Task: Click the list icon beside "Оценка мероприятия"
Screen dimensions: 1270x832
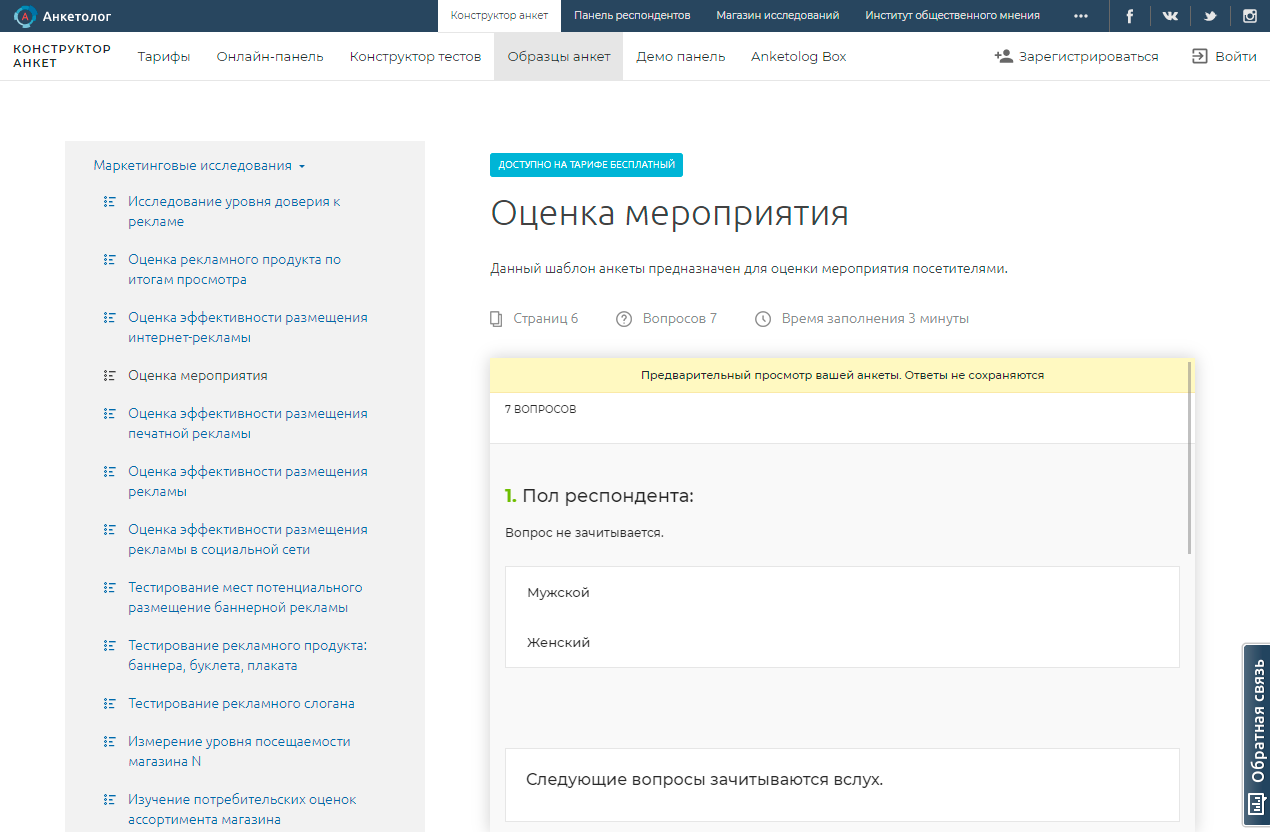Action: click(x=107, y=374)
